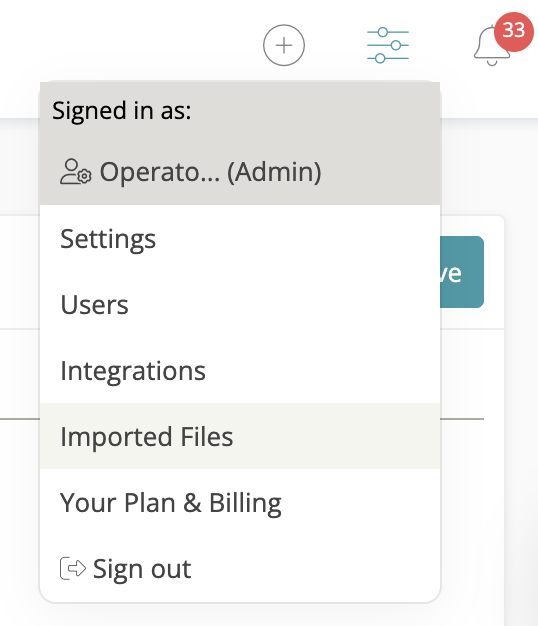Click the (Admin) role label
This screenshot has height=626, width=538.
pos(274,172)
